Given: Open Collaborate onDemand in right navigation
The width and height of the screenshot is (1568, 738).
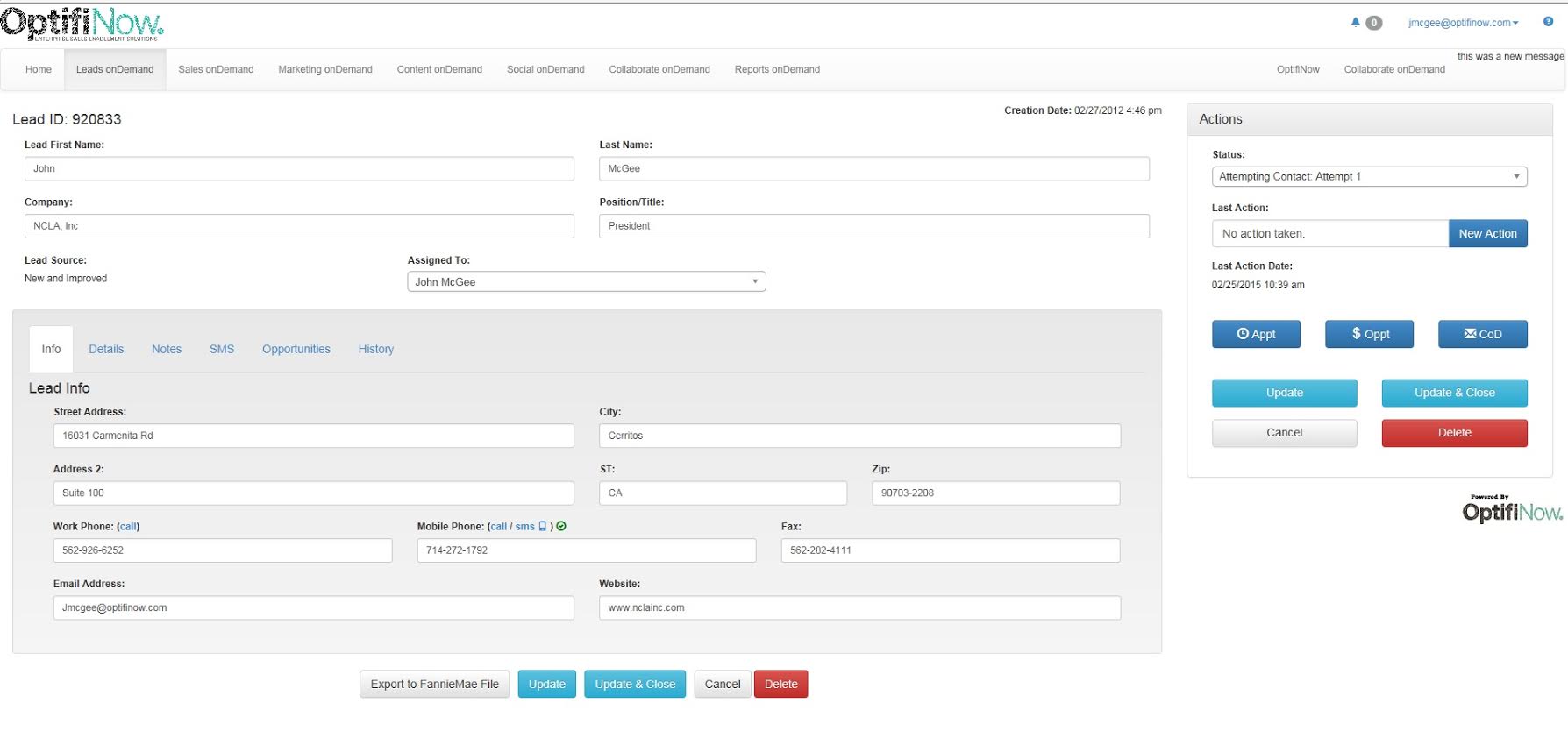Looking at the screenshot, I should point(1394,69).
